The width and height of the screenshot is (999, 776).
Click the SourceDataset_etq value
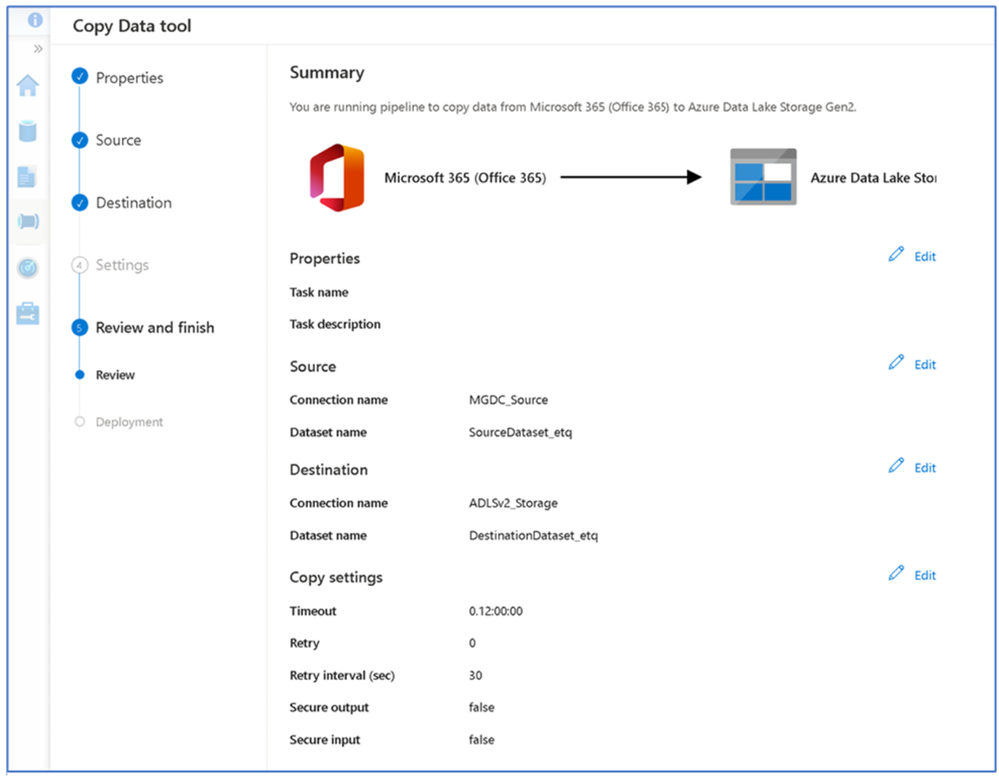521,432
